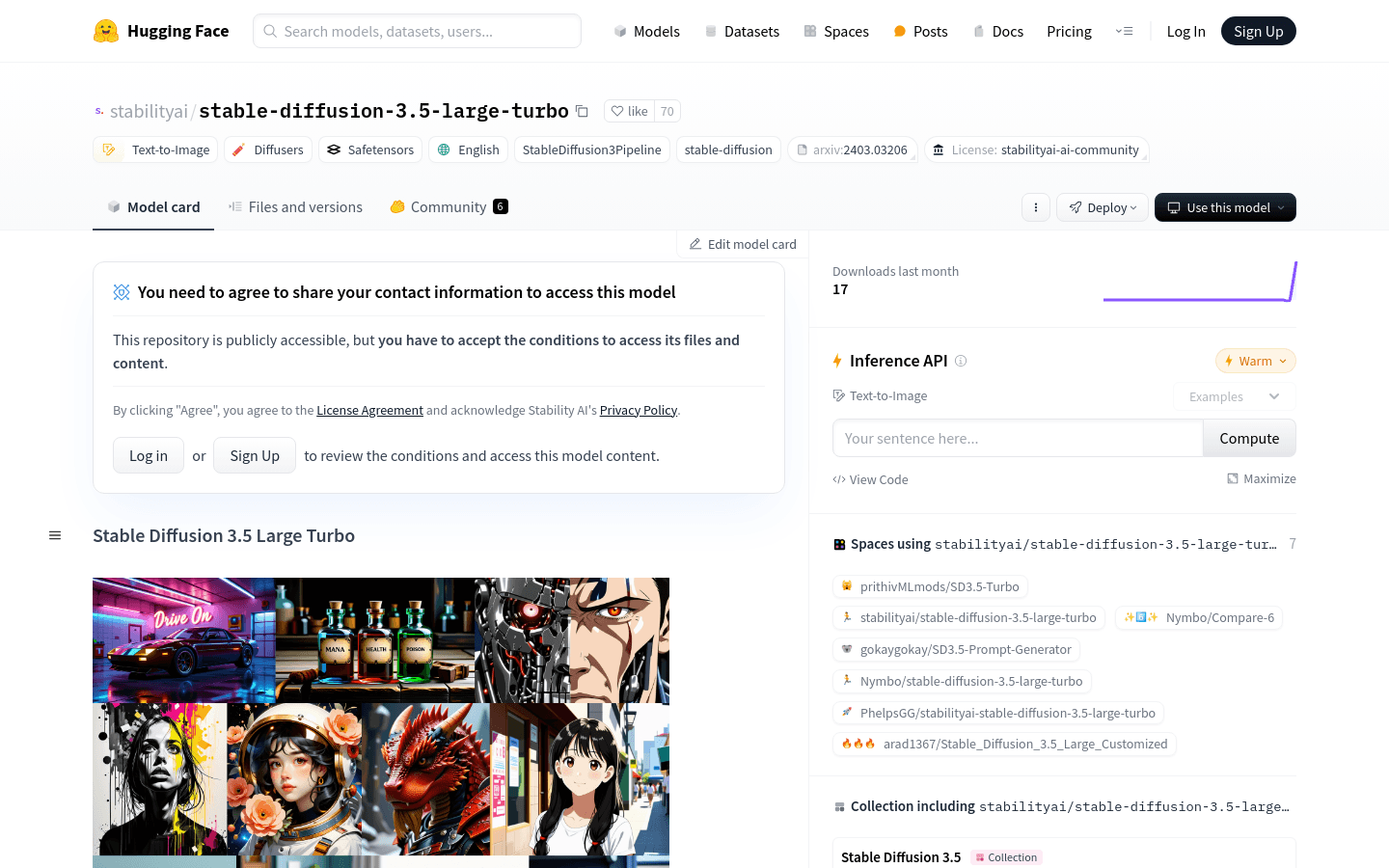Expand the Deploy dropdown
Screen dimensions: 1389x868
tap(1103, 207)
